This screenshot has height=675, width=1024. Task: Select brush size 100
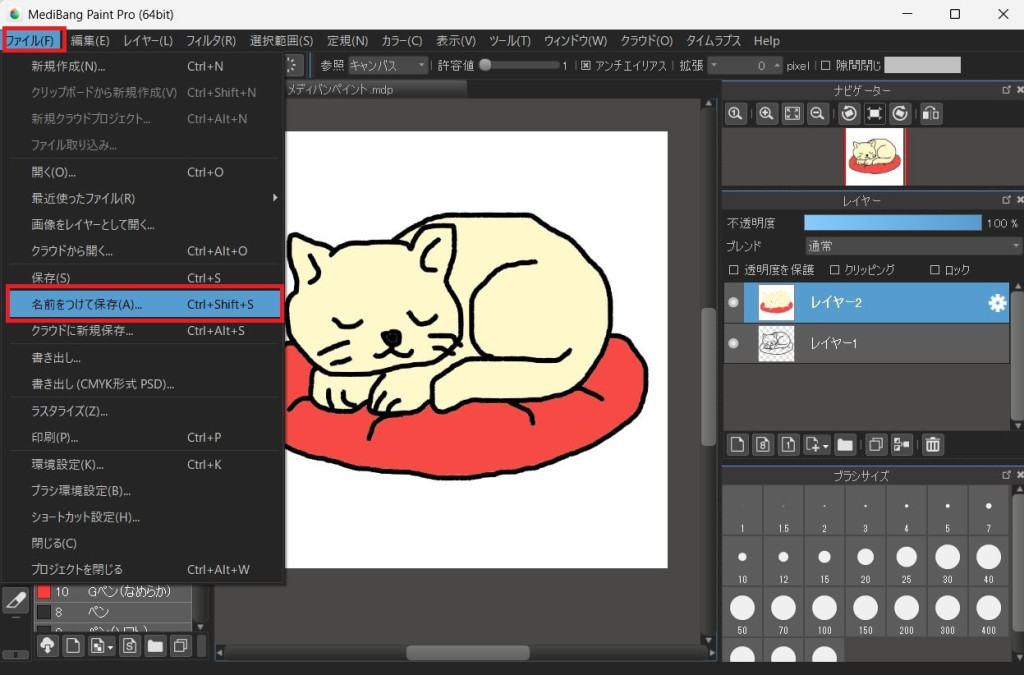click(824, 612)
